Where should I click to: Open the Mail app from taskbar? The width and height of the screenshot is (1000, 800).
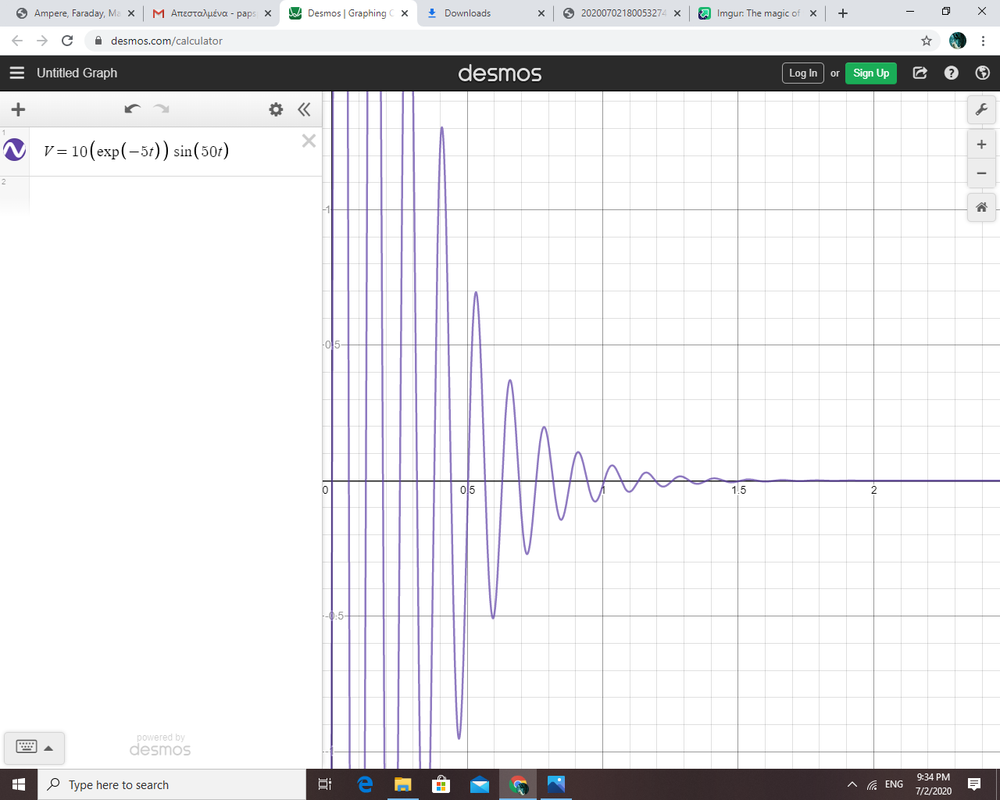coord(479,785)
